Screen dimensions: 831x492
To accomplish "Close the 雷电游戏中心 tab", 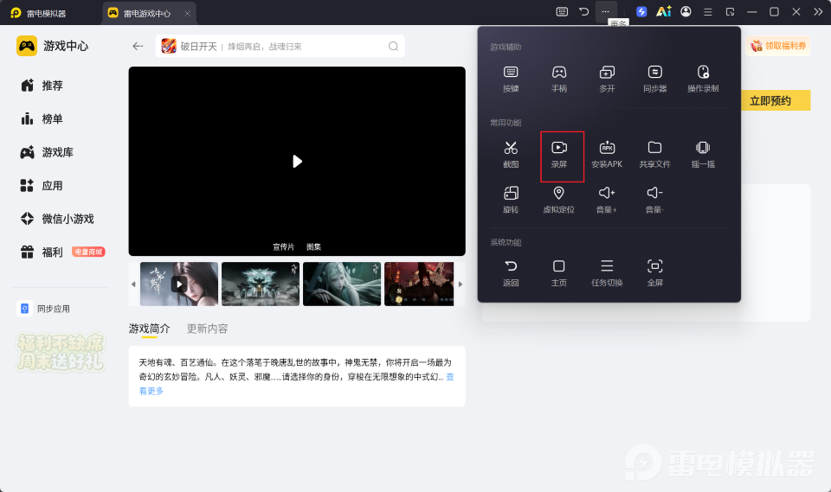I will [x=187, y=13].
